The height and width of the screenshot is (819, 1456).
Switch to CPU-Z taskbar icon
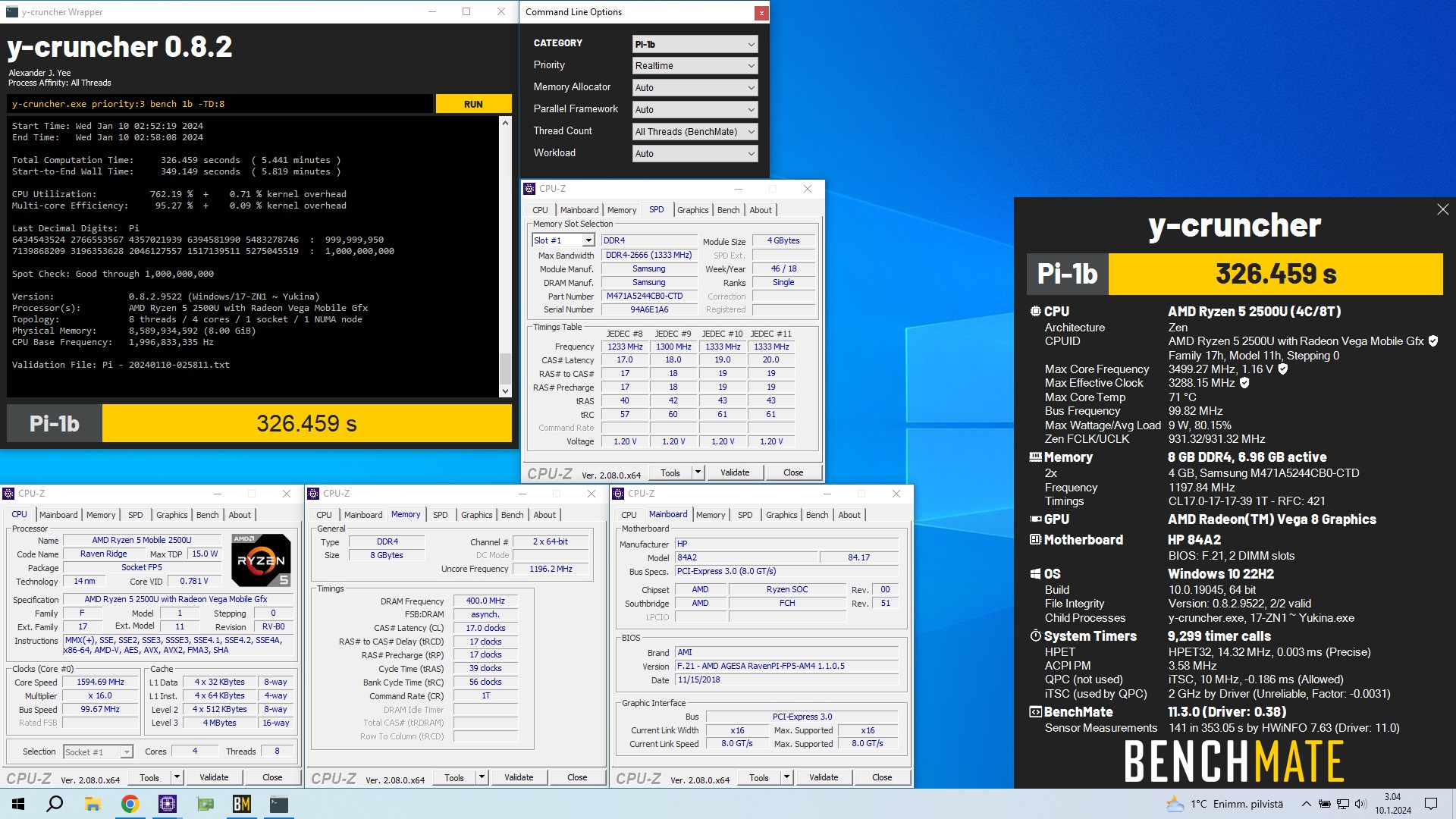[167, 804]
